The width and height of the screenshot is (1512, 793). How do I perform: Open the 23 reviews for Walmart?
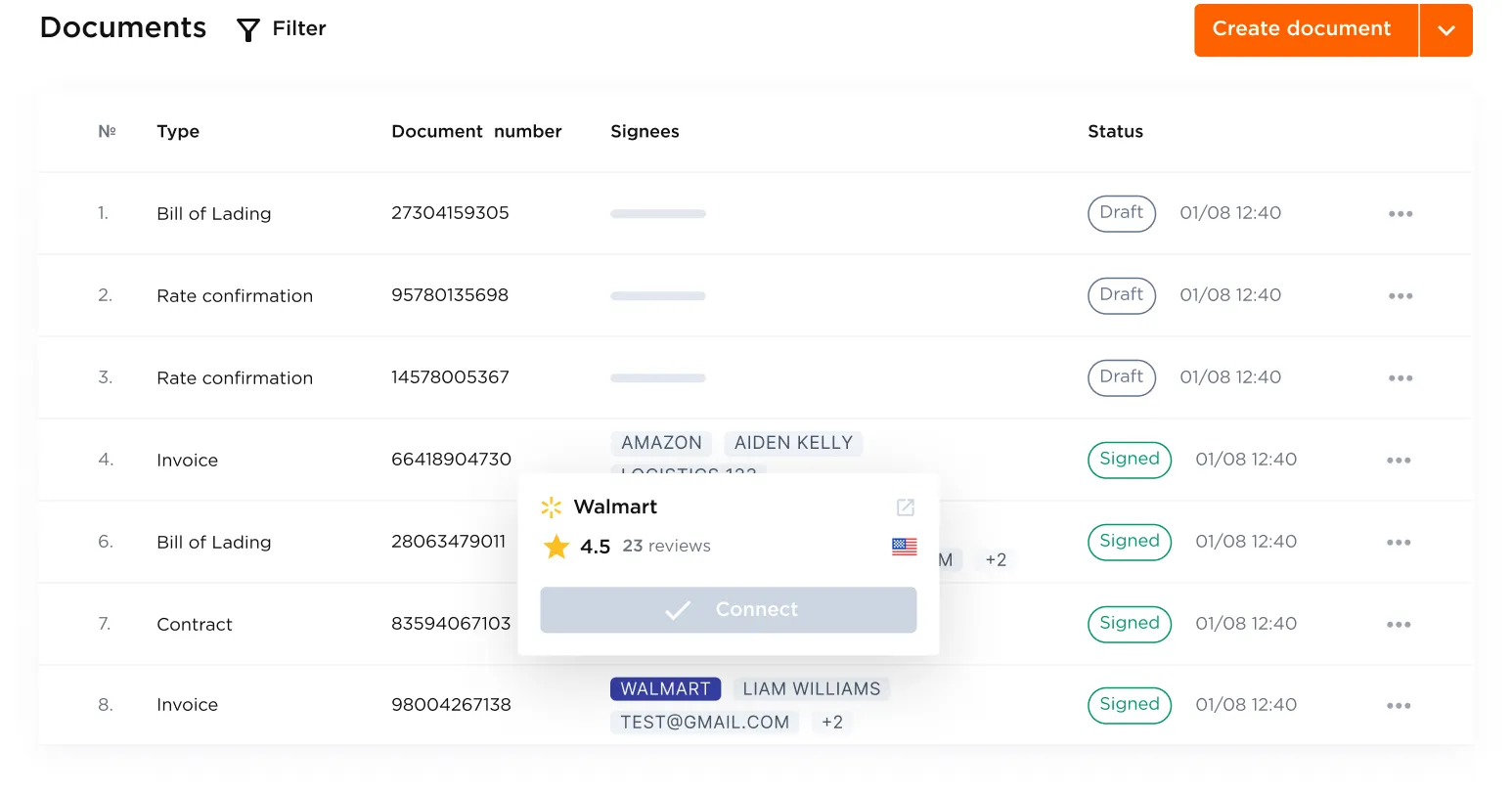pyautogui.click(x=666, y=546)
